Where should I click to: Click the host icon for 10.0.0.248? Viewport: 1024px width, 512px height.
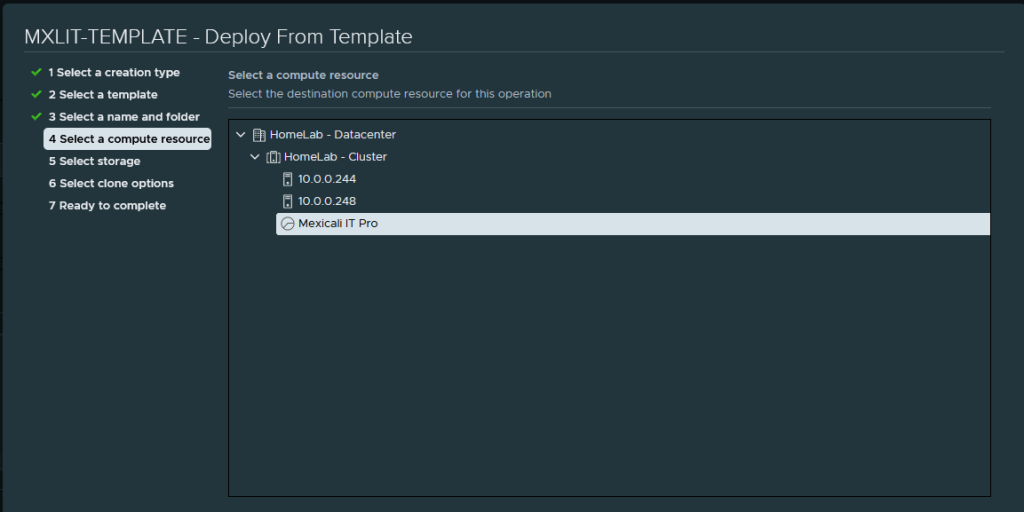pos(288,201)
